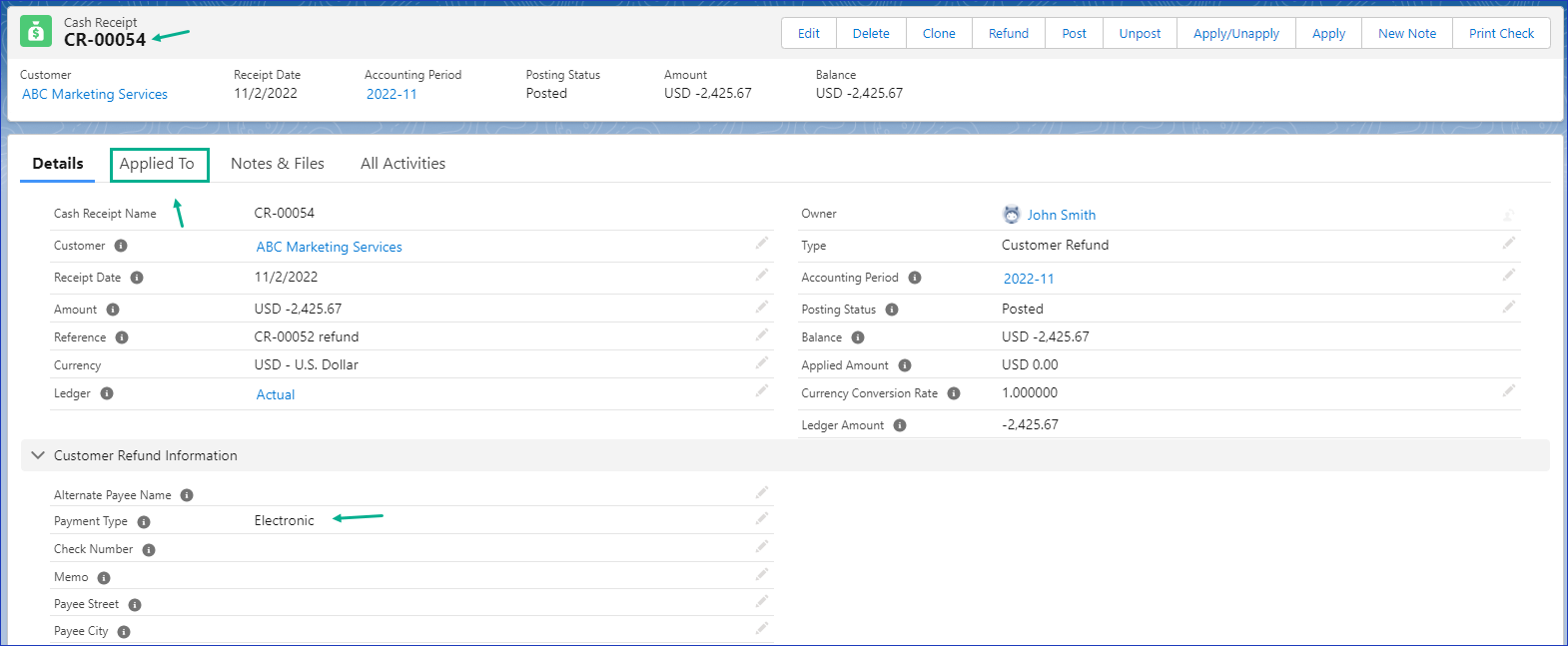1568x646 pixels.
Task: Open the 2022-11 link in the Details Accounting Period row
Action: tap(1029, 279)
